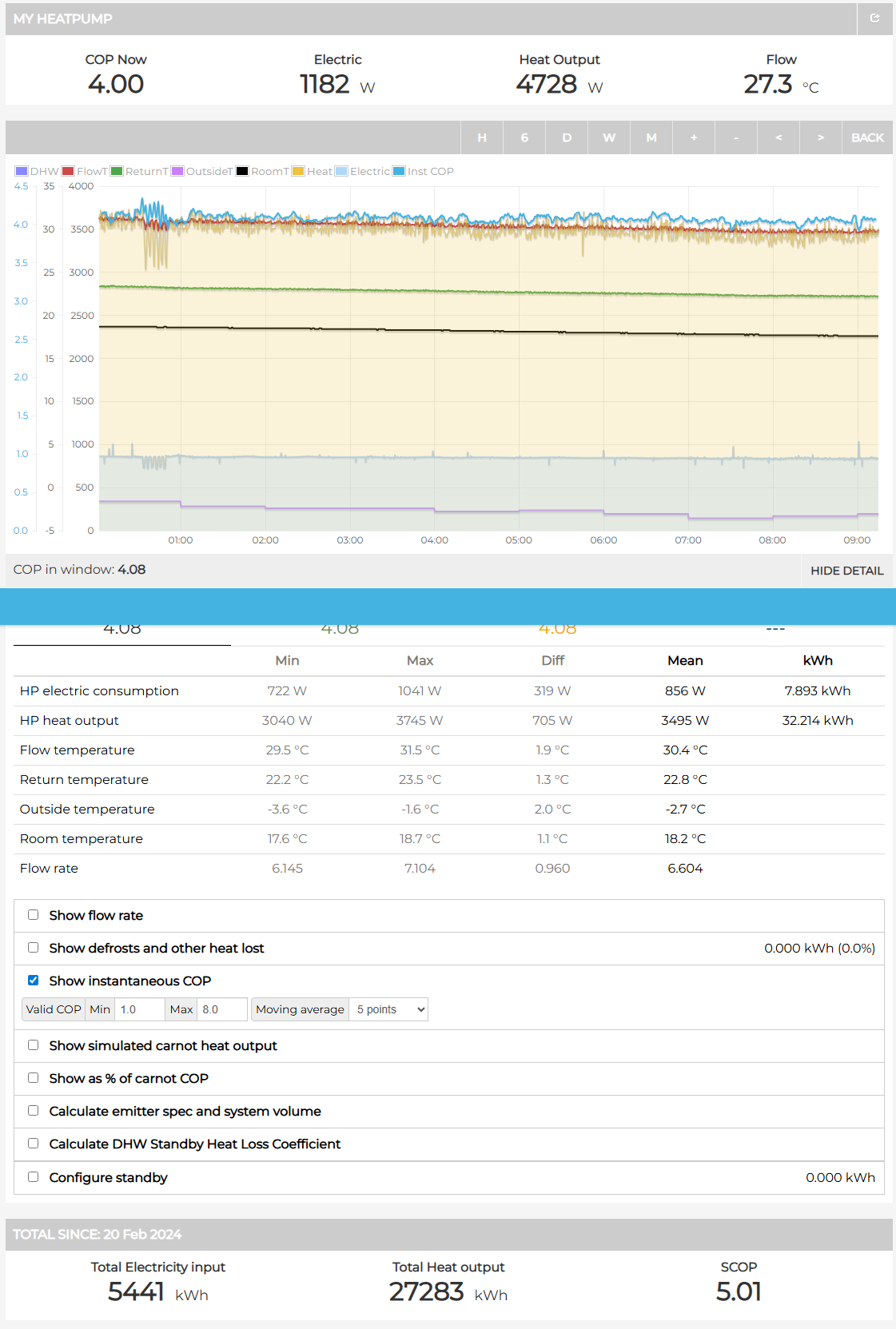Click HIDE DETAIL to collapse stats
Viewport: 896px width, 1329px height.
point(846,571)
